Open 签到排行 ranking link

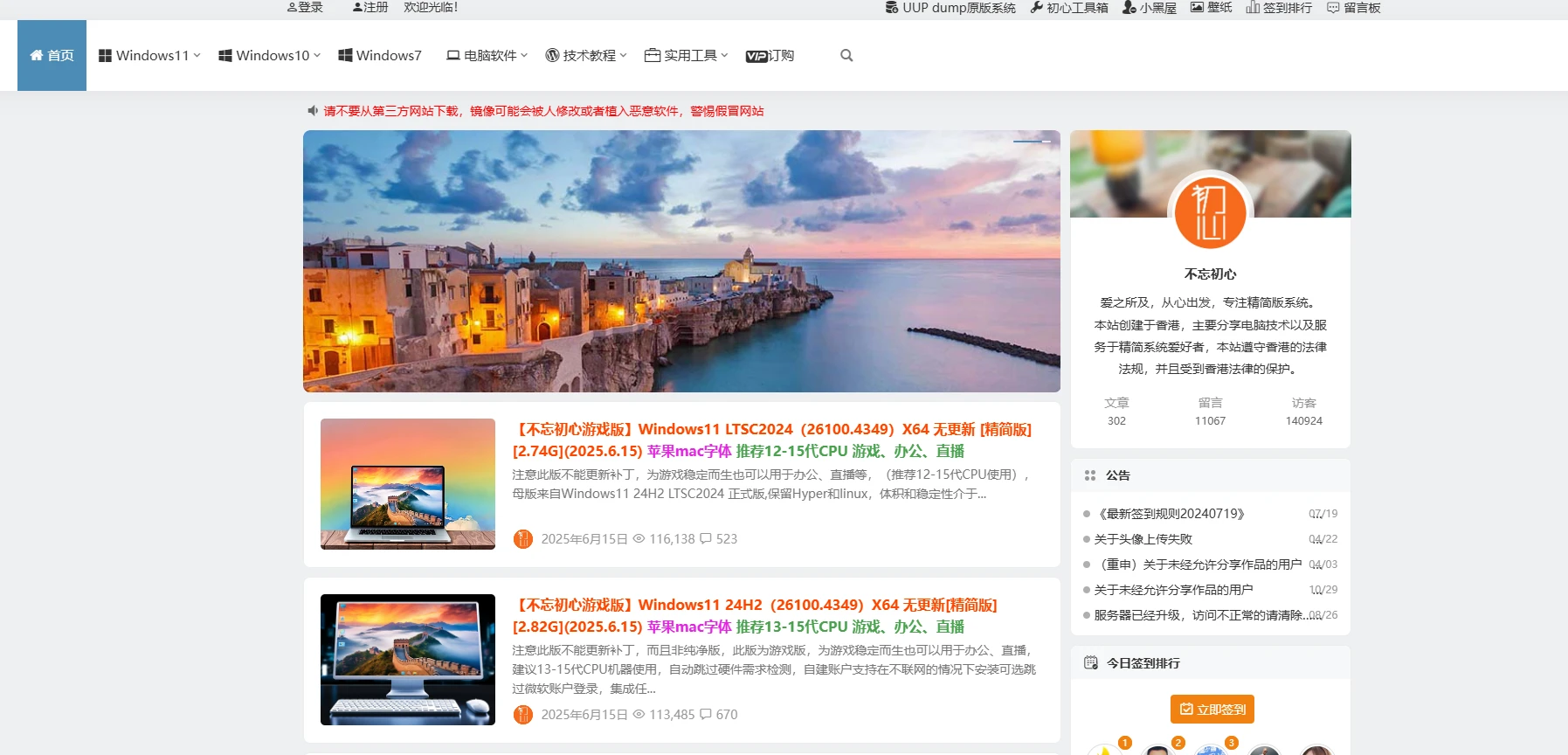(x=1279, y=7)
